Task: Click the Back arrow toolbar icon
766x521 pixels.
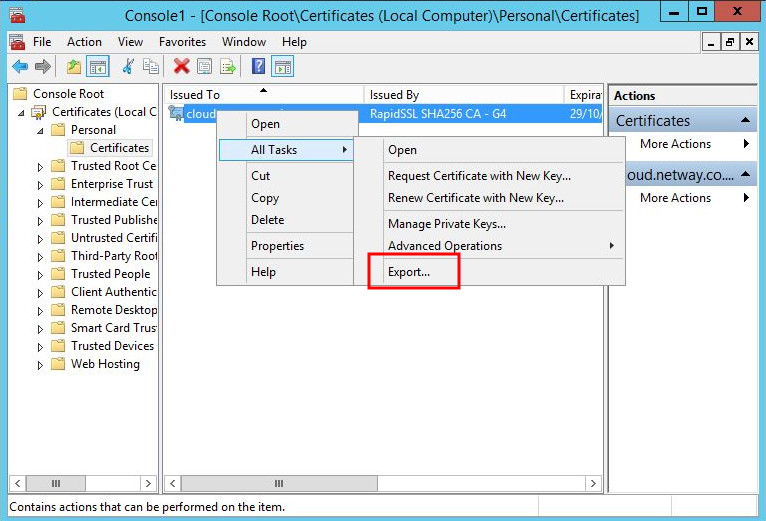Action: pyautogui.click(x=19, y=66)
